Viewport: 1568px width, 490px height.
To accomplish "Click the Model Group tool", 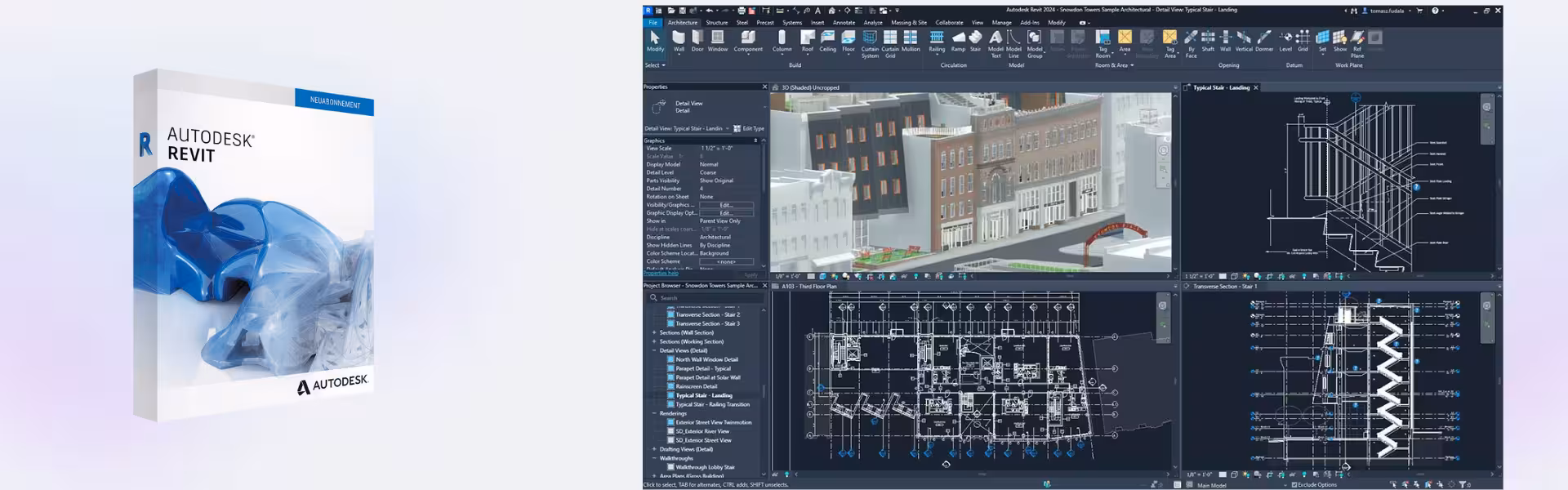I will 1035,43.
